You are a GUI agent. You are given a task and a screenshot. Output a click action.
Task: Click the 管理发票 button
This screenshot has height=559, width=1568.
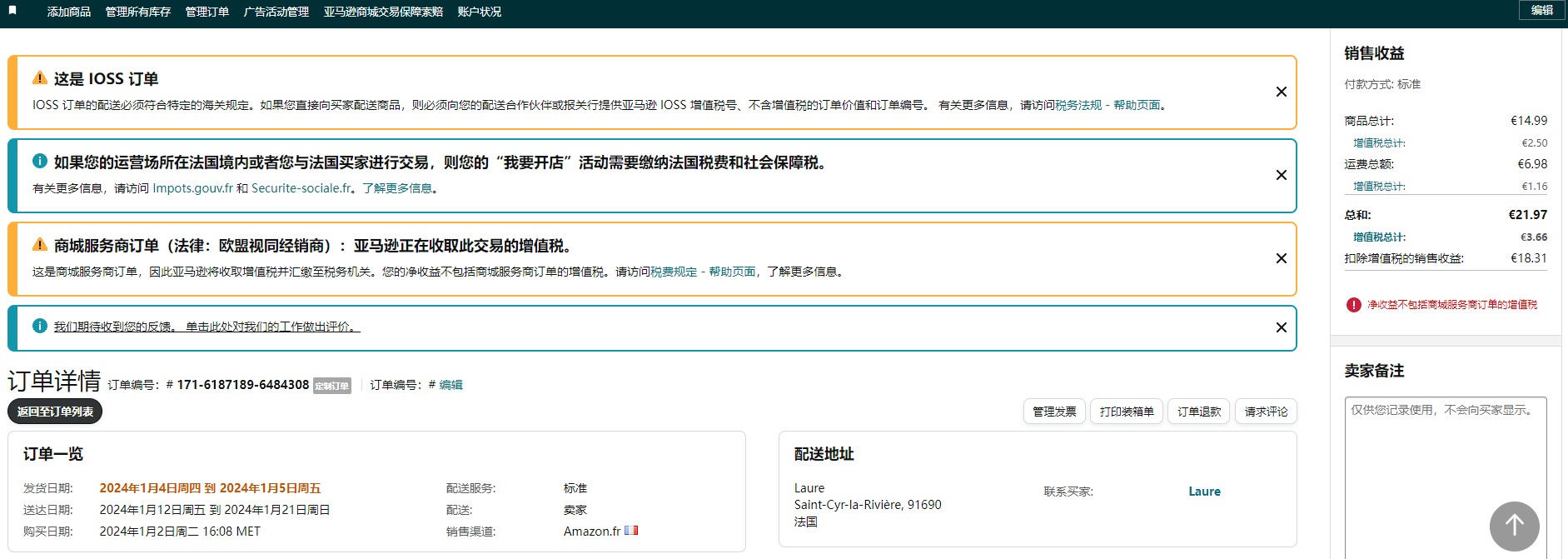[x=1053, y=412]
